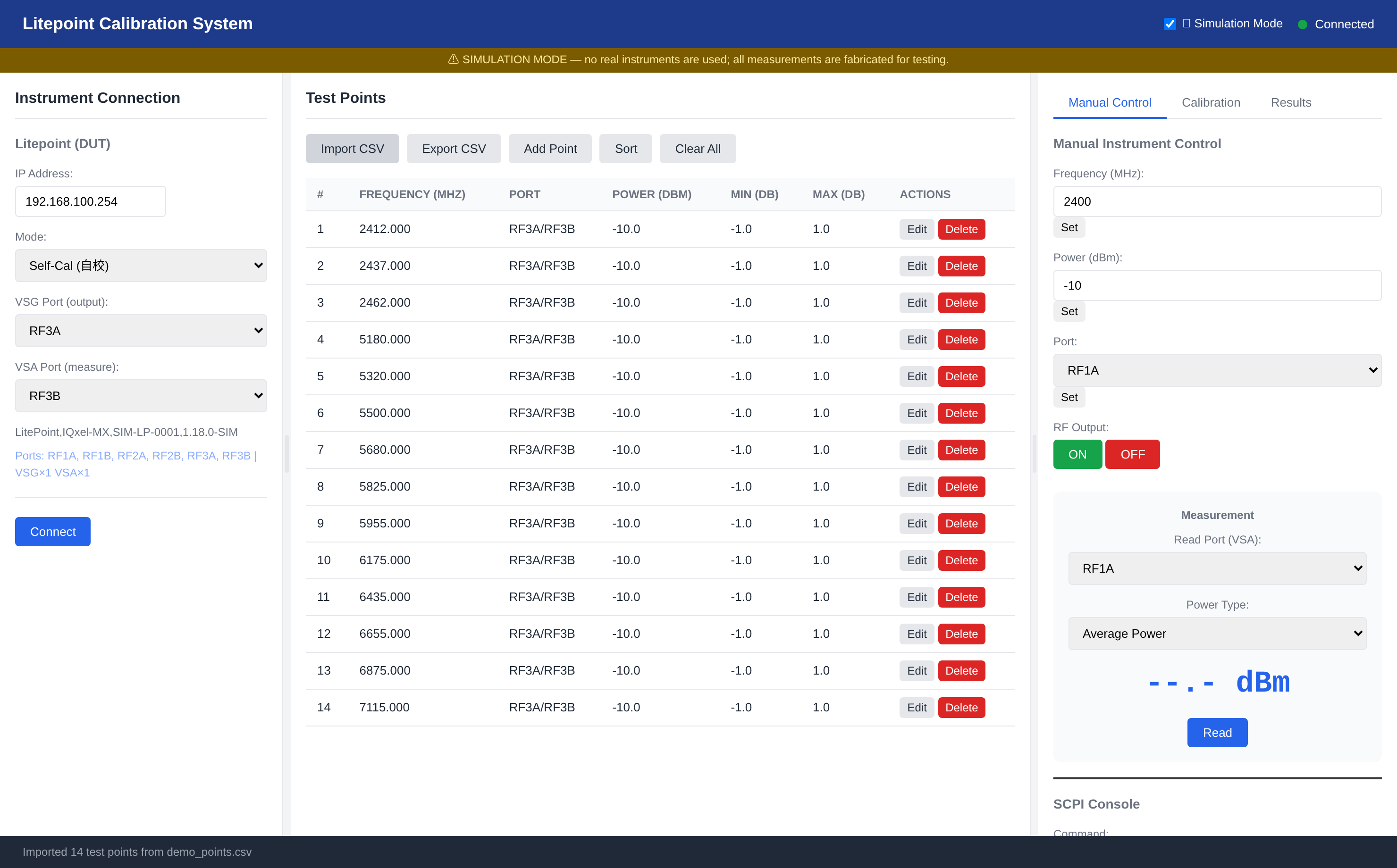Focus the Power (dBm) input field

[x=1217, y=285]
